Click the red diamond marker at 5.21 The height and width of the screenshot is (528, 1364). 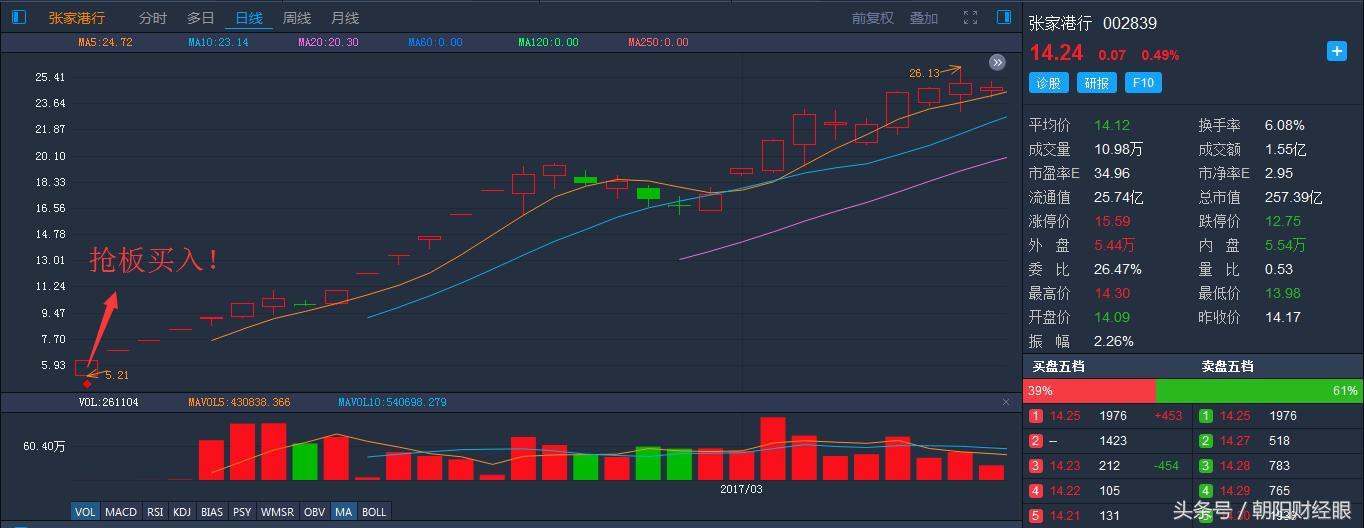tap(87, 384)
